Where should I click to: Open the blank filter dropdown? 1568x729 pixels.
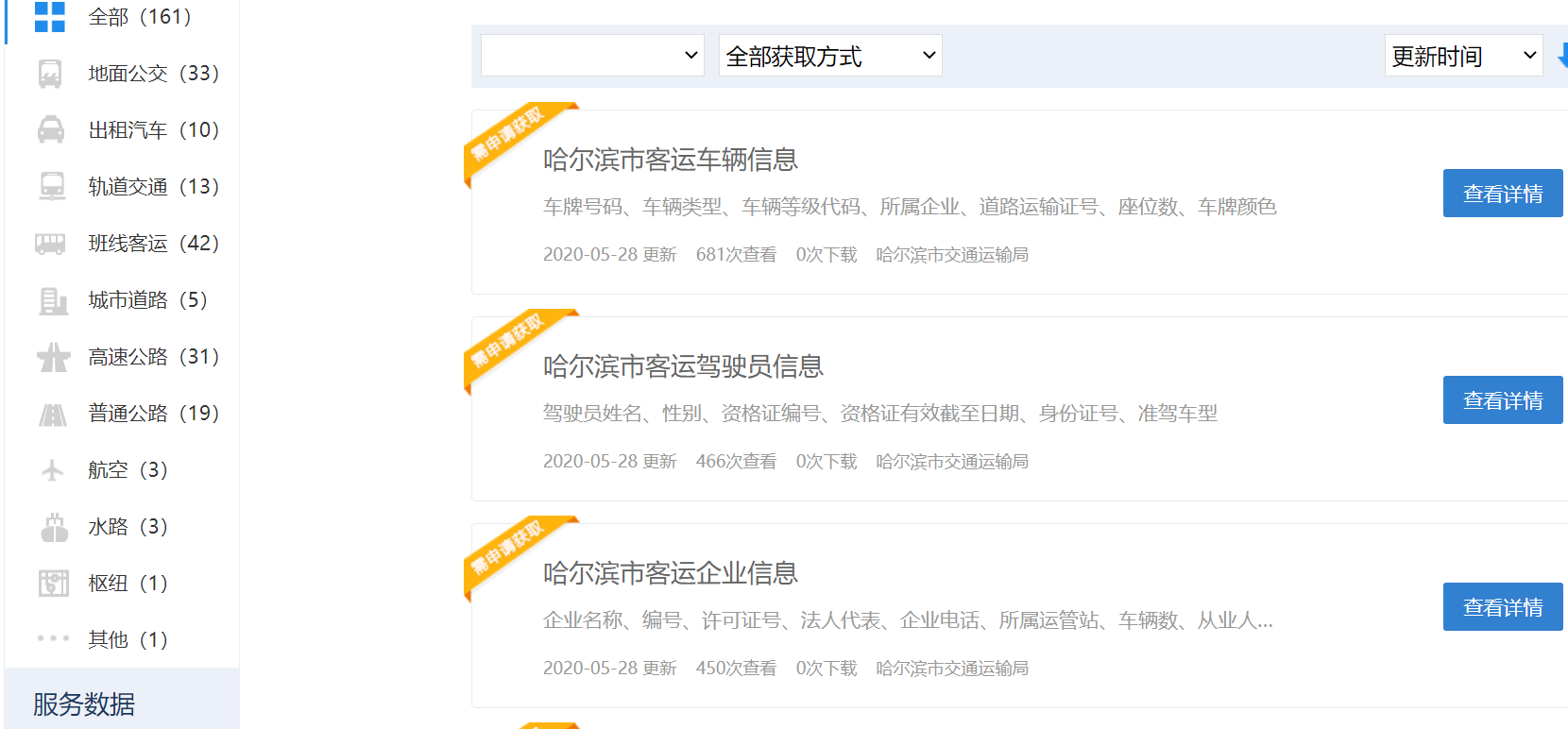coord(592,56)
